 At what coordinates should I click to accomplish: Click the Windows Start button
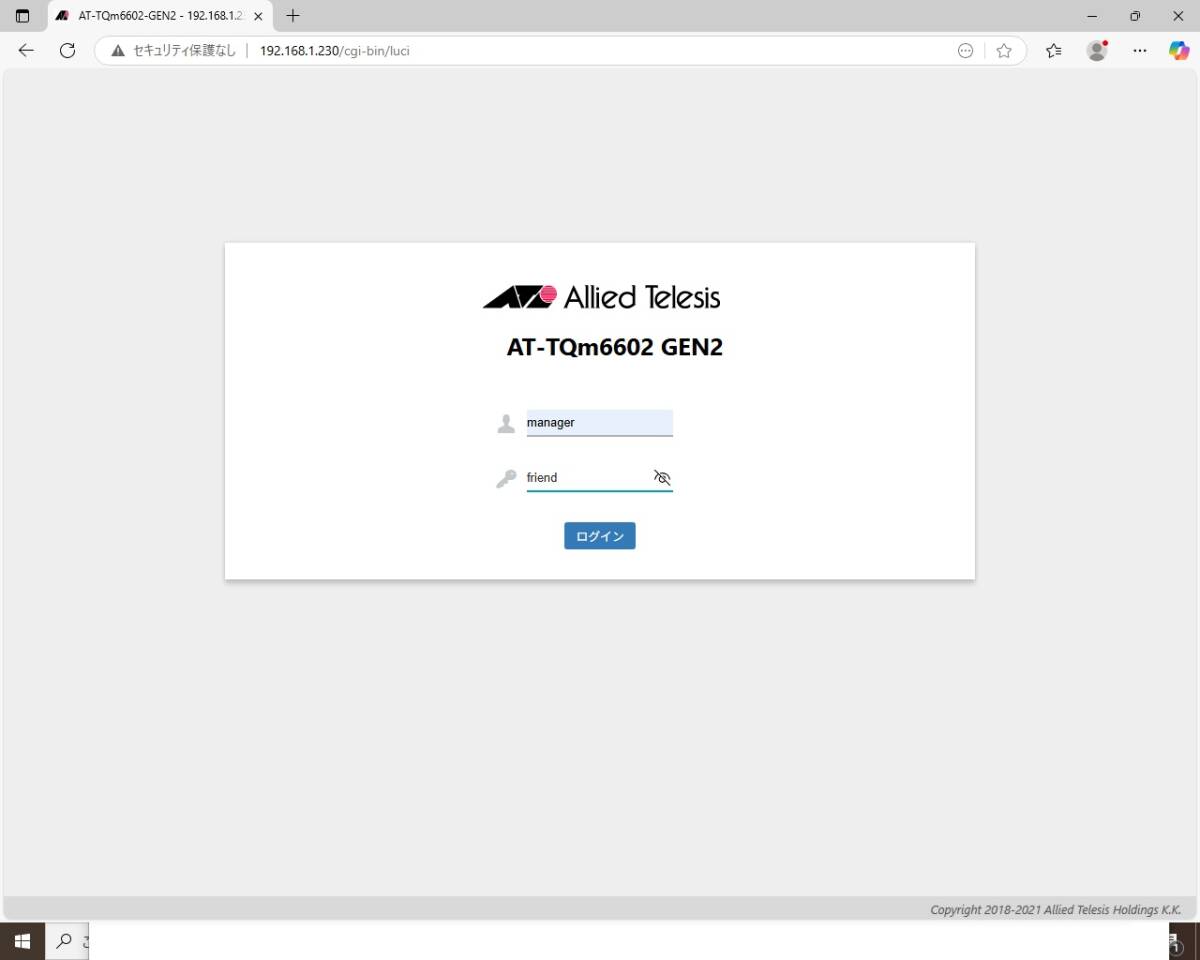(x=22, y=941)
